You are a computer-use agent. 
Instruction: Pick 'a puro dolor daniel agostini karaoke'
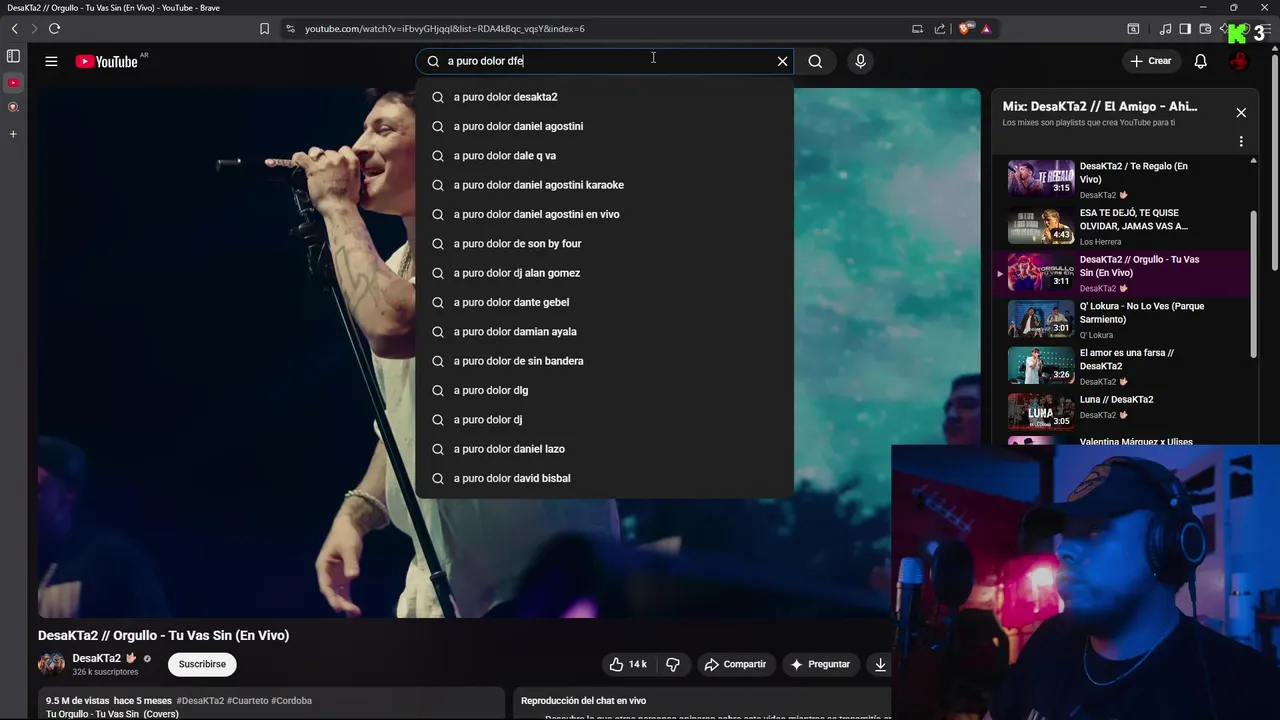tap(604, 185)
